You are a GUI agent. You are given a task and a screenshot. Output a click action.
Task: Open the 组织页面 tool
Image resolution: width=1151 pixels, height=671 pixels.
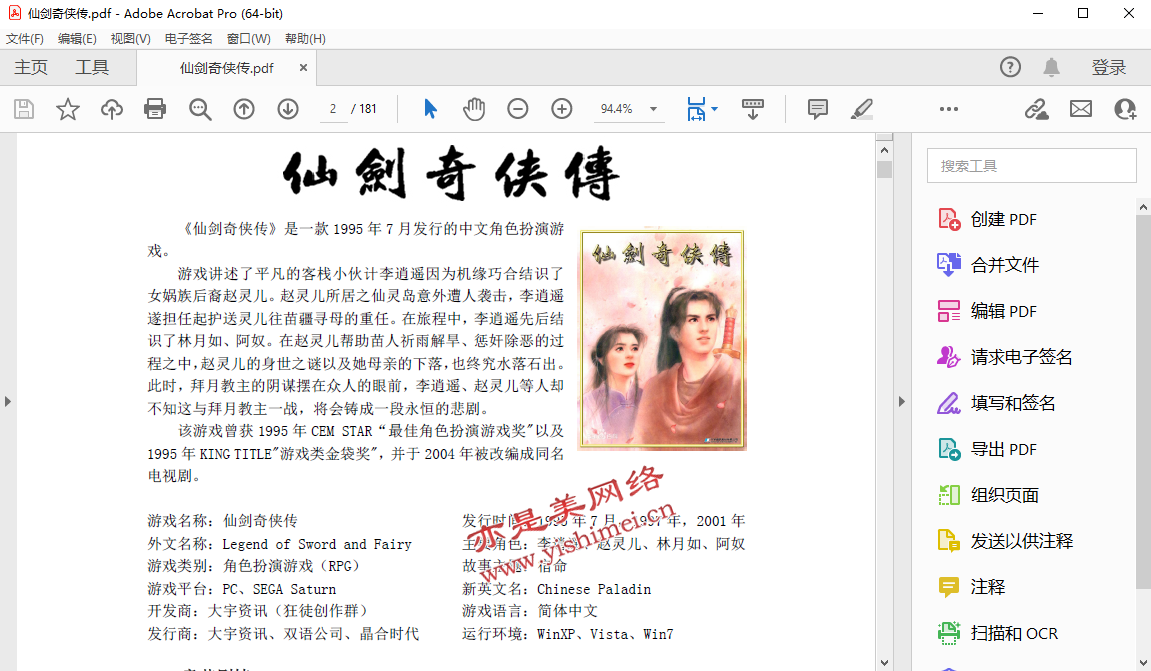point(988,495)
